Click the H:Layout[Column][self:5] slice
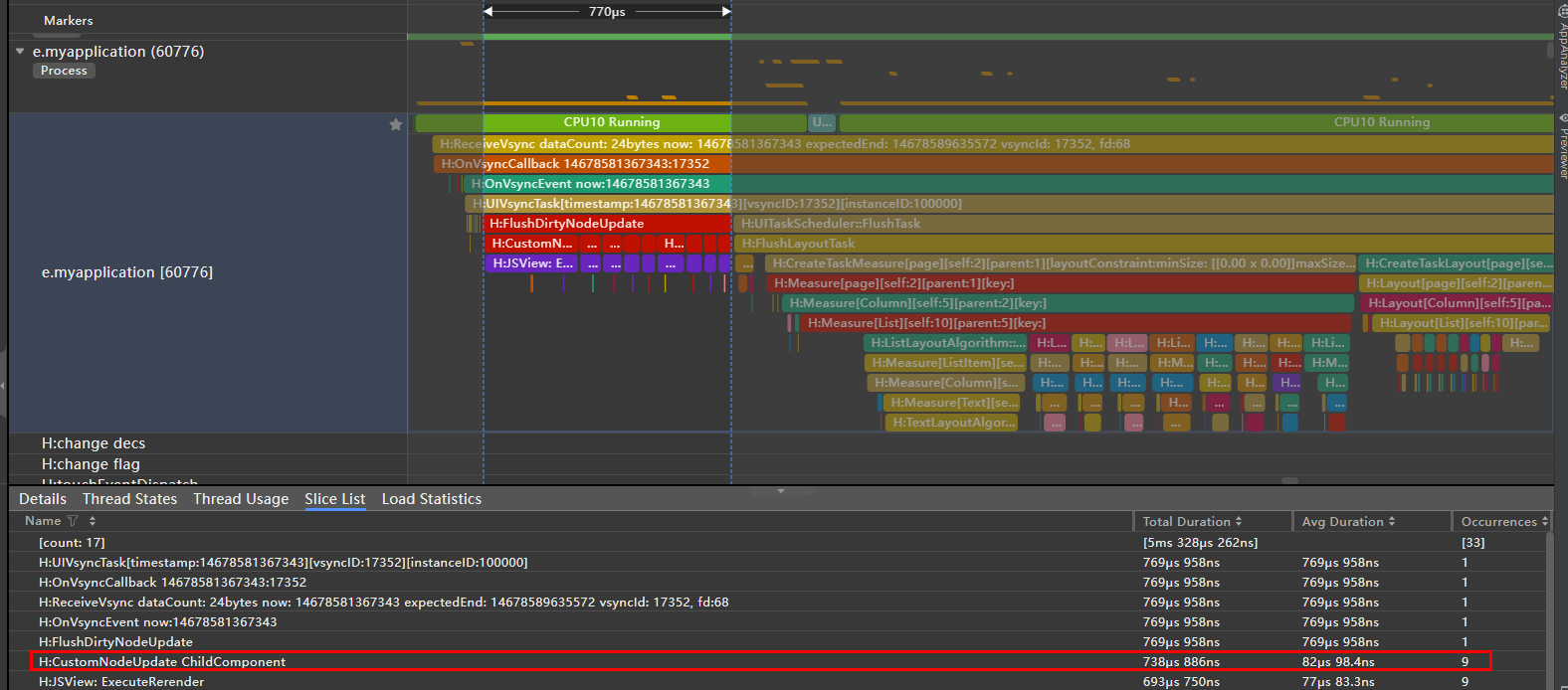Image resolution: width=1568 pixels, height=690 pixels. pos(1457,303)
